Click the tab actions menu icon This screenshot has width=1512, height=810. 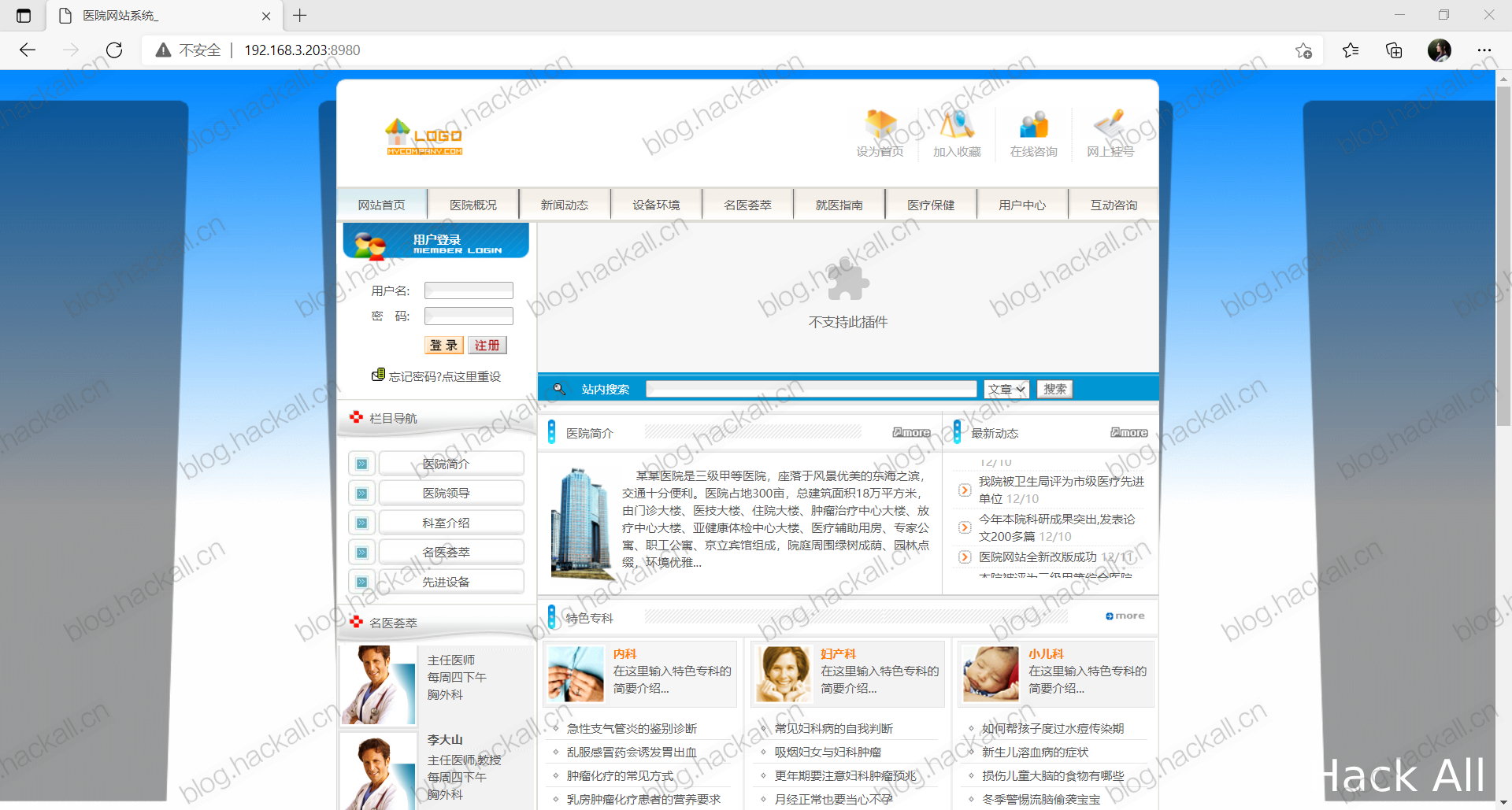click(x=24, y=16)
